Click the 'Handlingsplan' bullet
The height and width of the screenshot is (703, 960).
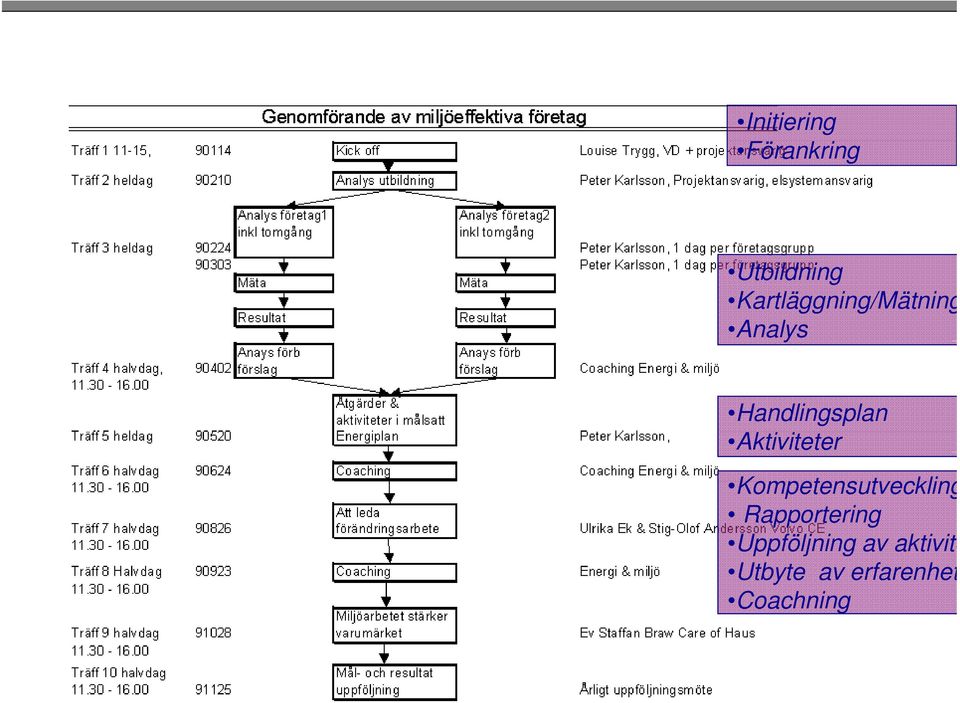(808, 413)
